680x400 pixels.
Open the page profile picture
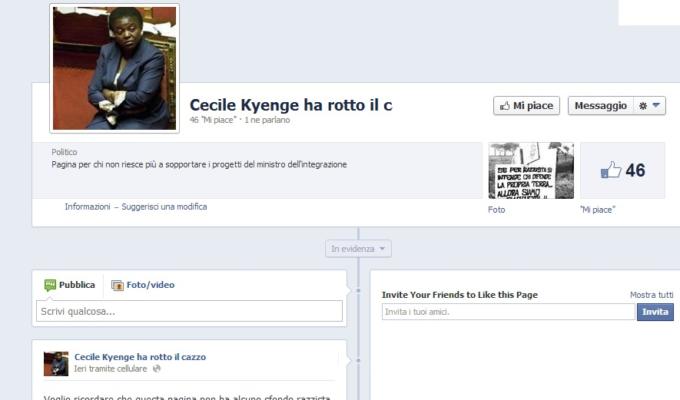(114, 68)
